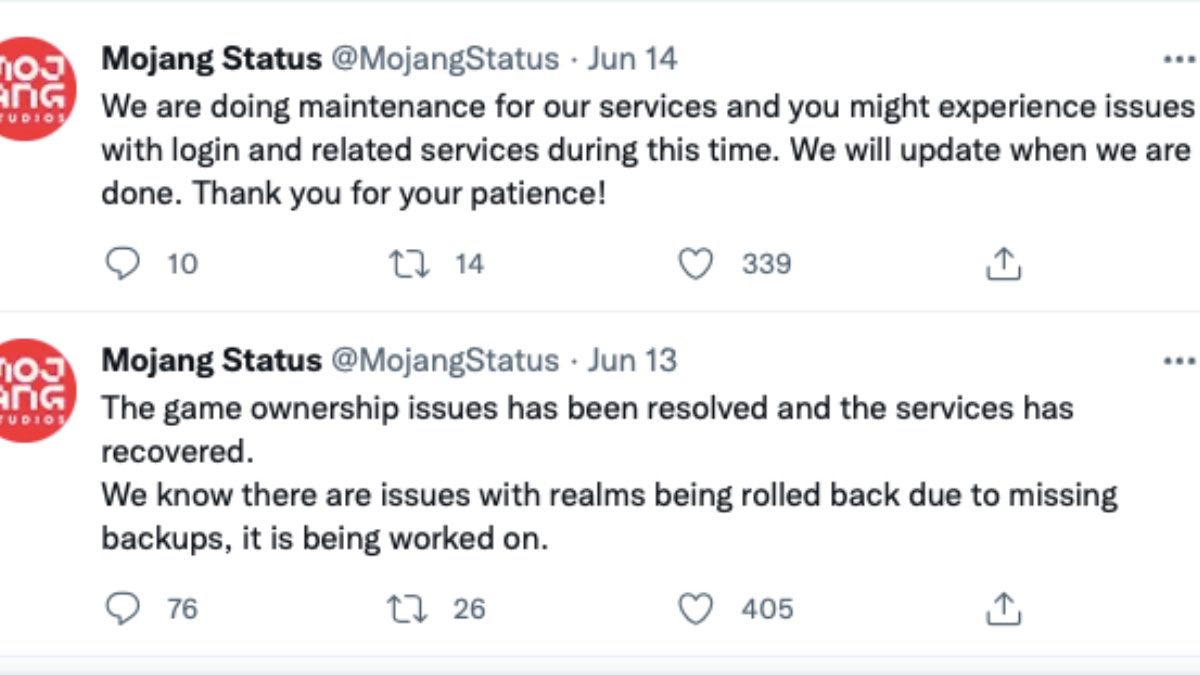Open more options on the Jun 14 tweet
Viewport: 1200px width, 675px height.
coord(1180,59)
